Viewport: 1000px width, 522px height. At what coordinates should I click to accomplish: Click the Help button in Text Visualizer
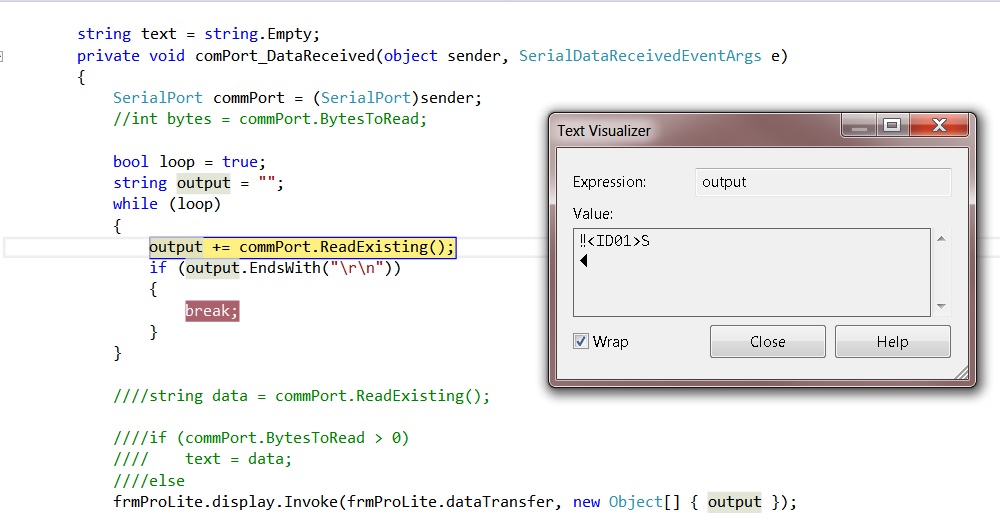click(892, 341)
